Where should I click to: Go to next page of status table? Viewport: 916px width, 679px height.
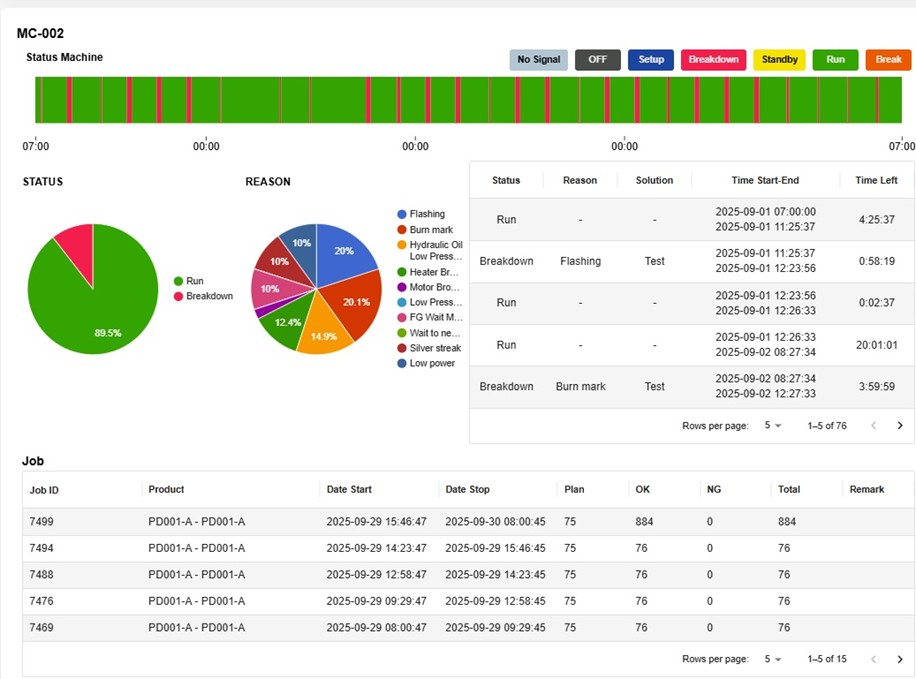click(899, 426)
